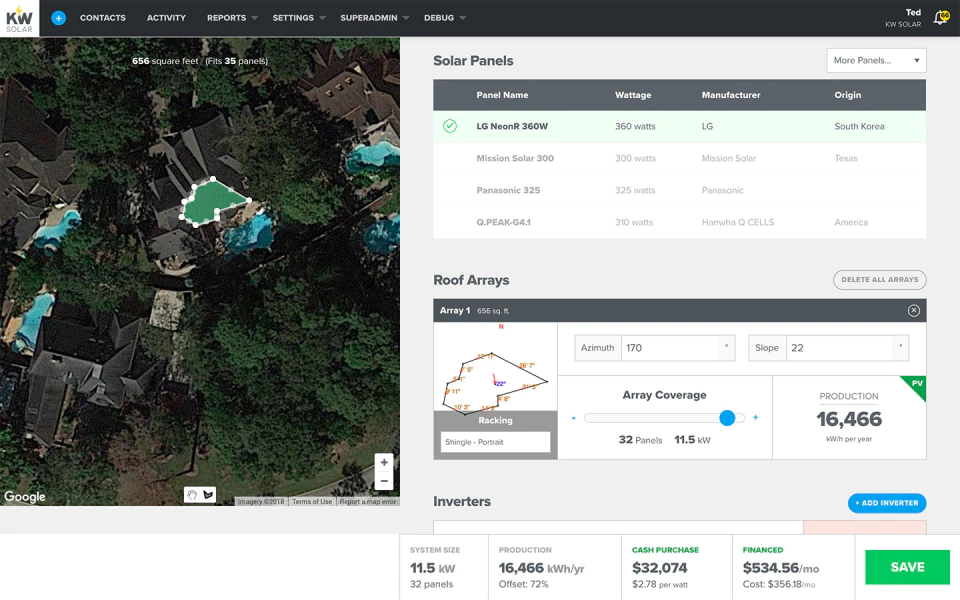Click the KW Solar logo
The image size is (960, 600).
(20, 18)
